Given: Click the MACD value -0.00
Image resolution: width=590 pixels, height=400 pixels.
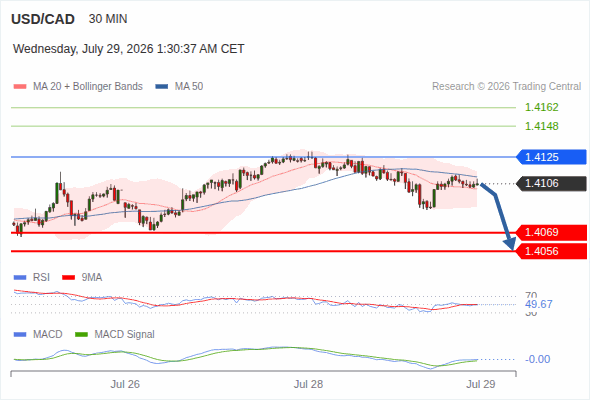Looking at the screenshot, I should click(537, 359).
